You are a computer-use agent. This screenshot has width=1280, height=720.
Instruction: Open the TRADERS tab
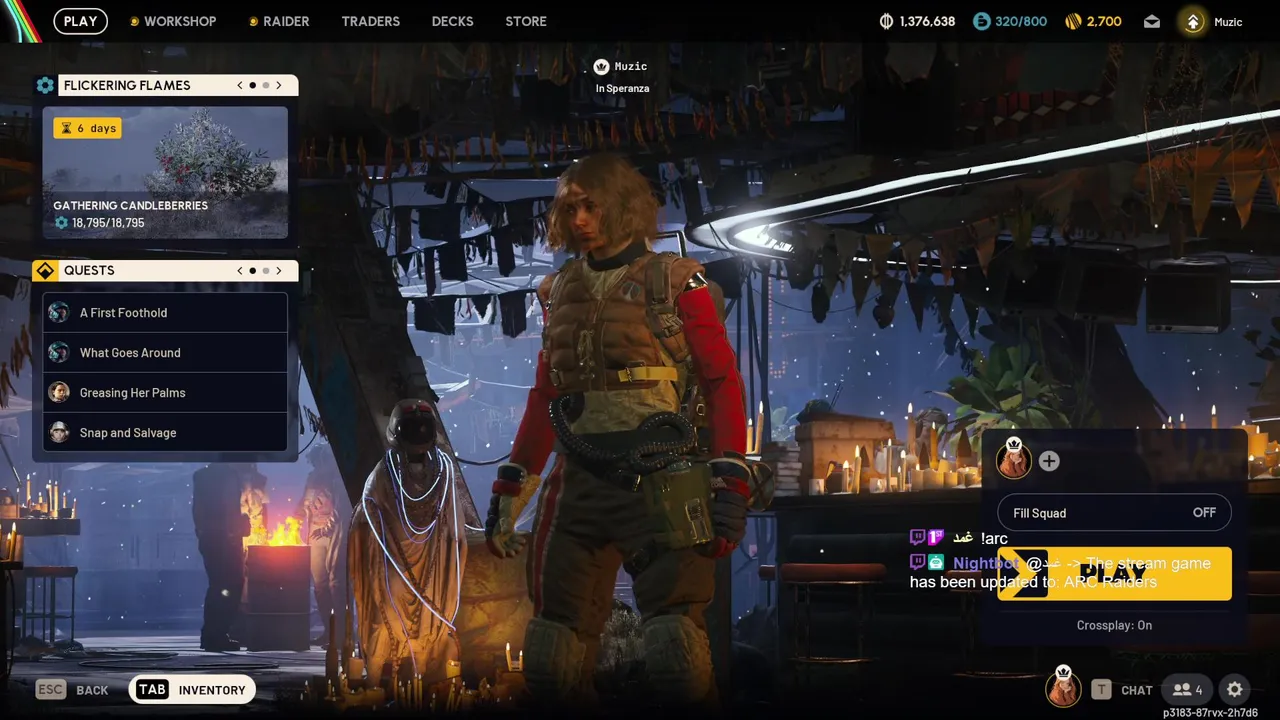click(x=370, y=21)
